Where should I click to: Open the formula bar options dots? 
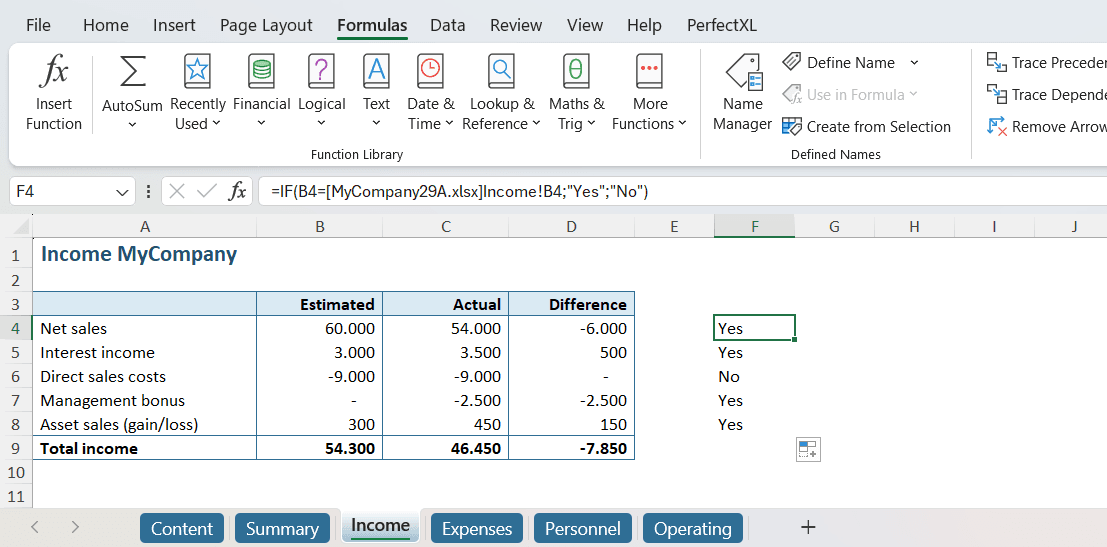click(148, 191)
